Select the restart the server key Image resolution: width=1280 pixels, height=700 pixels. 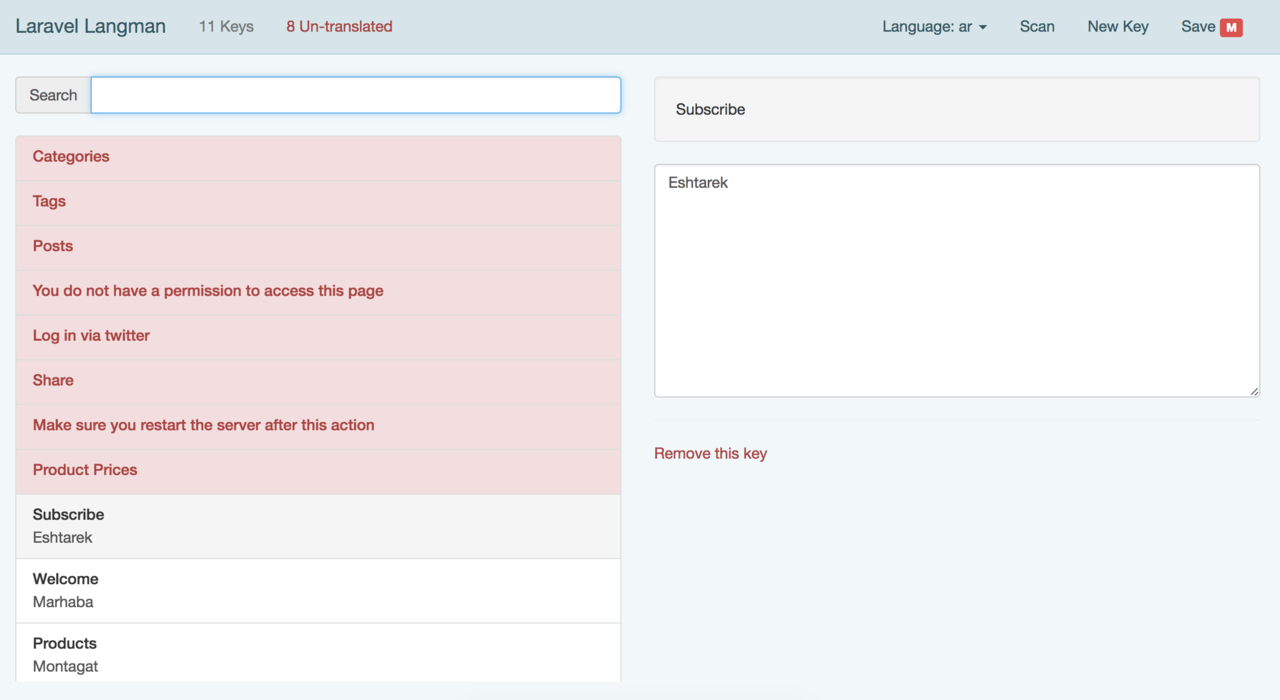[318, 427]
